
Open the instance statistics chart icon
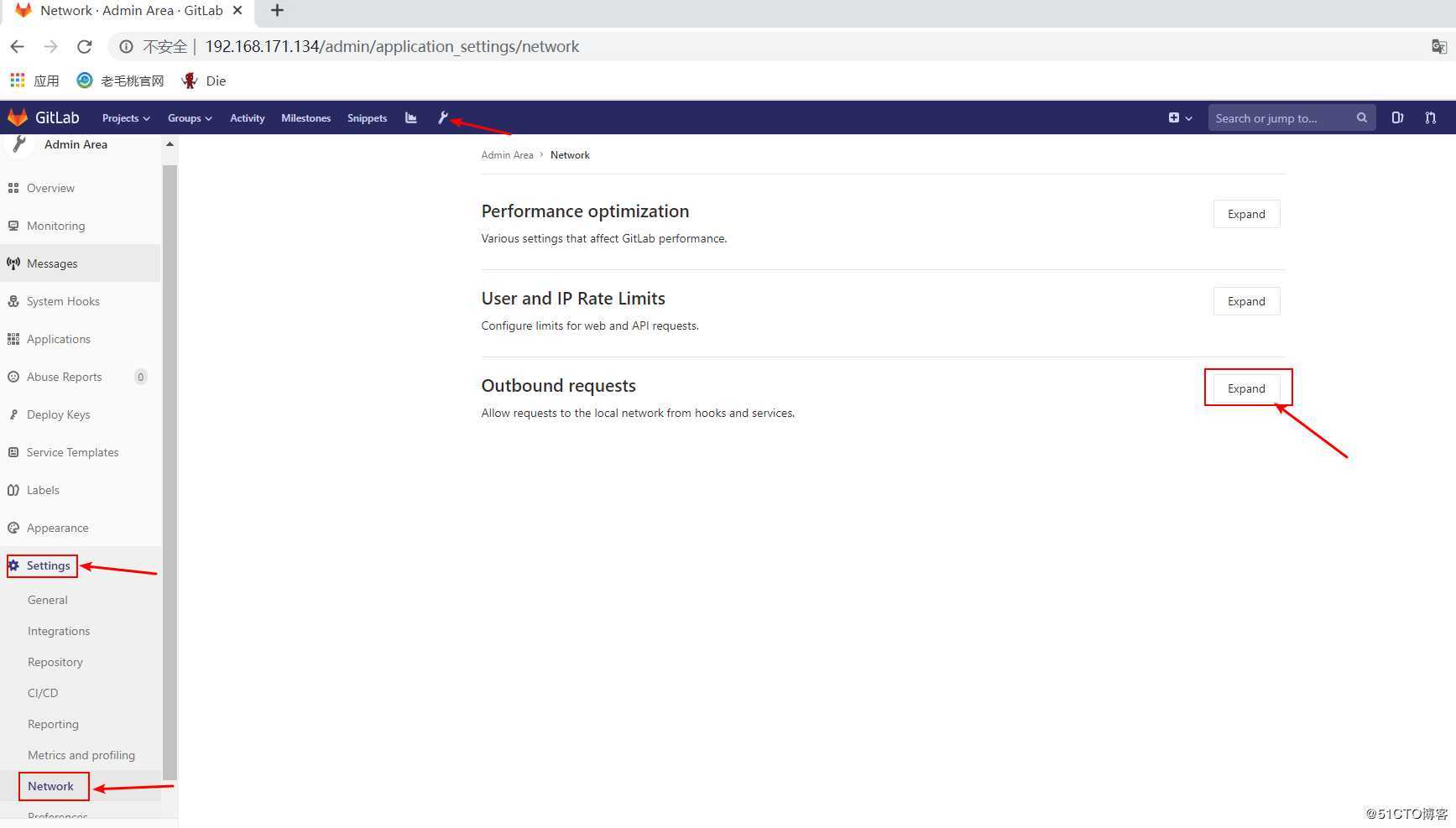pyautogui.click(x=410, y=117)
